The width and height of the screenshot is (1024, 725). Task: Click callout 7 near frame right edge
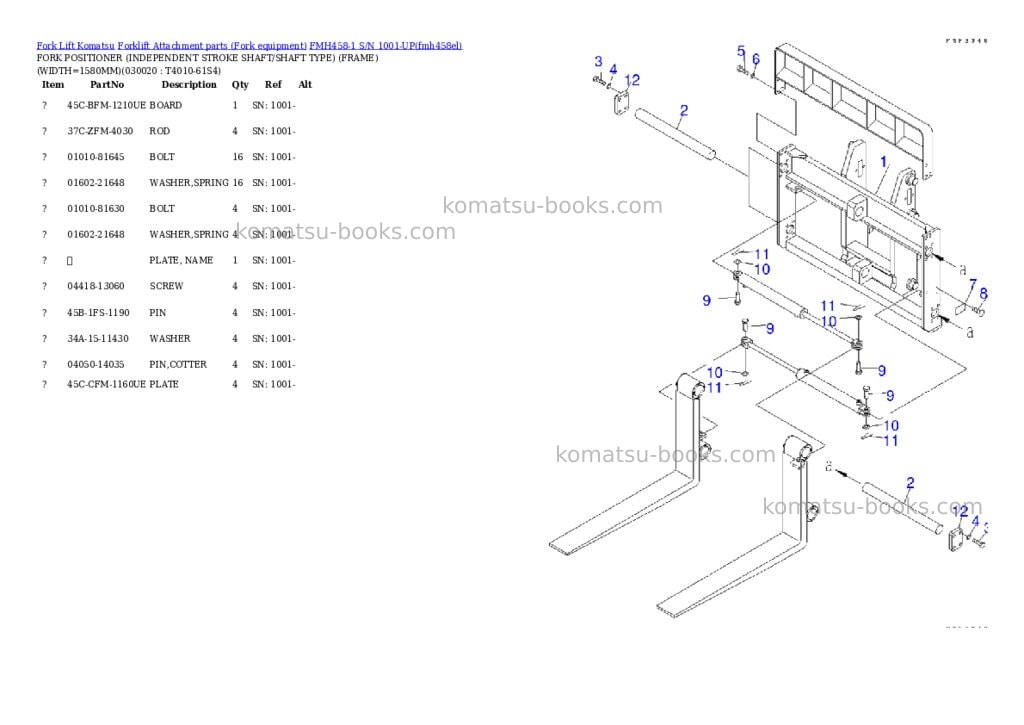point(972,285)
